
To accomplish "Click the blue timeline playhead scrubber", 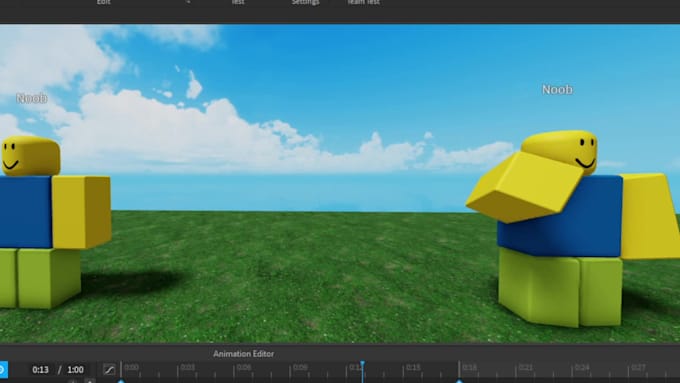I will (362, 371).
